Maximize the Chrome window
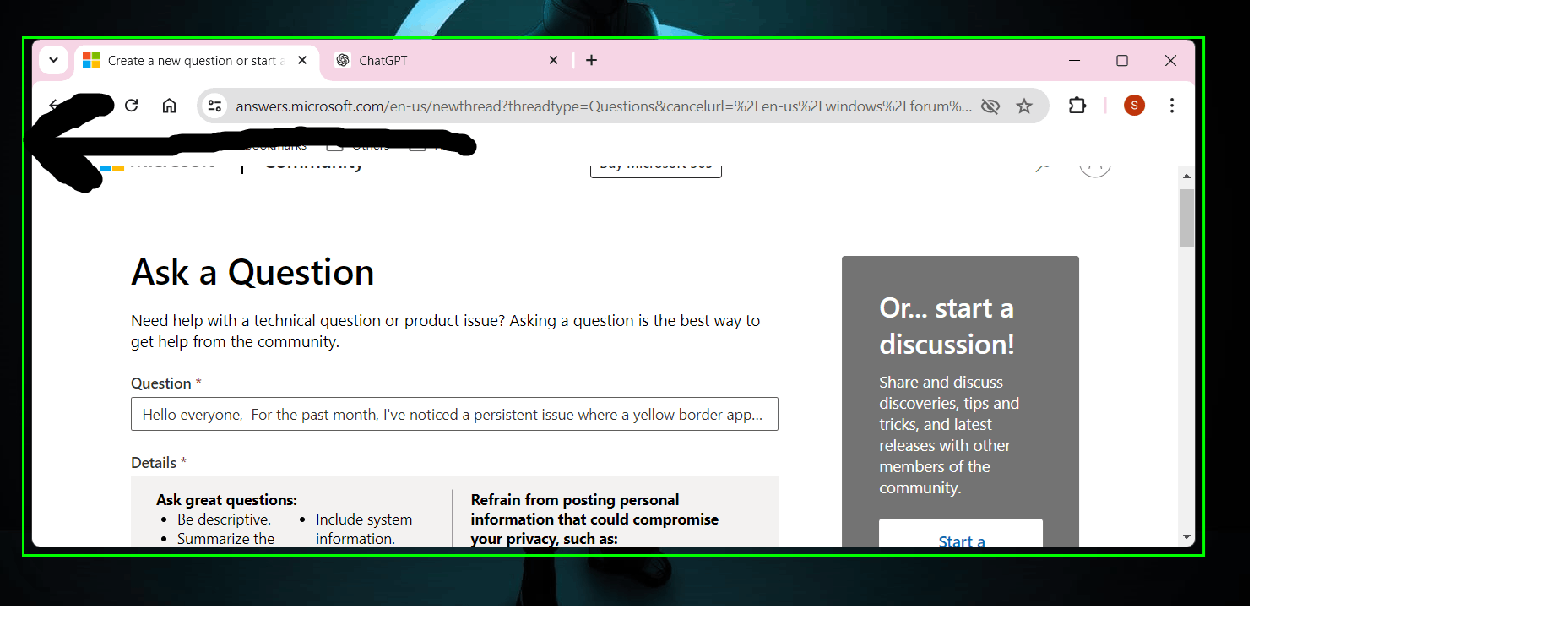This screenshot has height=620, width=1568. [x=1122, y=60]
